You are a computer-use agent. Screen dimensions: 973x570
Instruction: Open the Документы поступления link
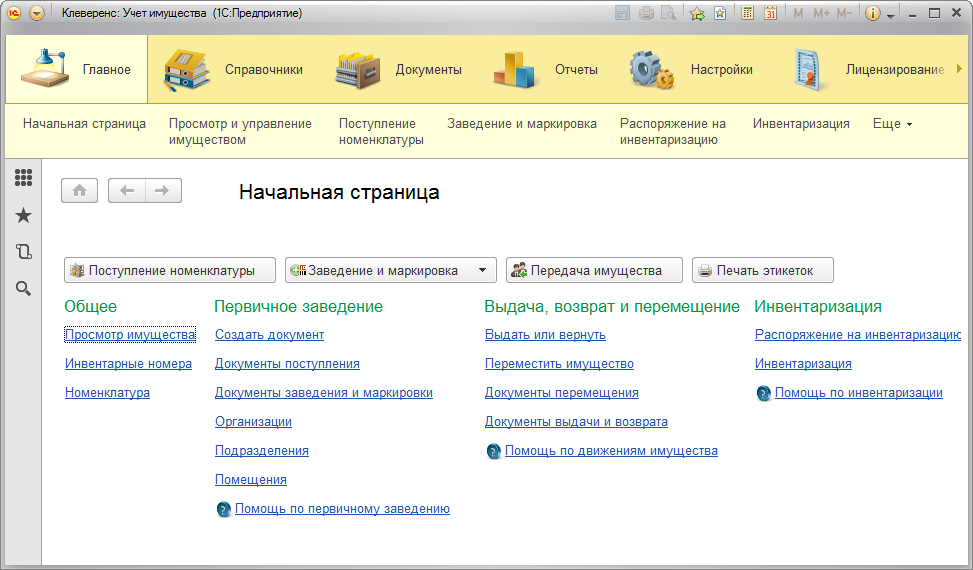pos(287,363)
